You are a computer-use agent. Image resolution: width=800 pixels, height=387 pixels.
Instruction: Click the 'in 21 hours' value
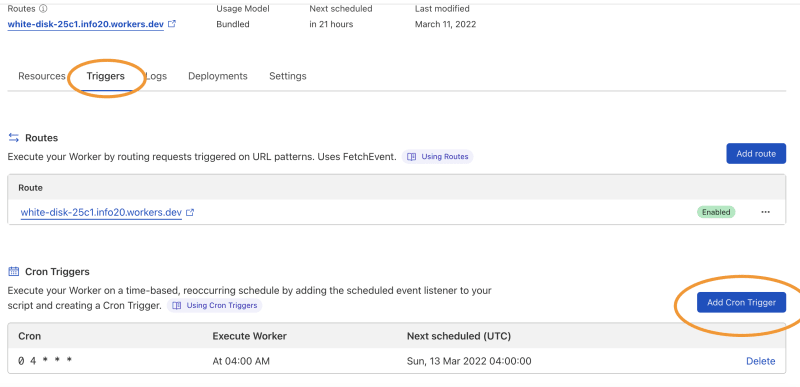[x=331, y=24]
